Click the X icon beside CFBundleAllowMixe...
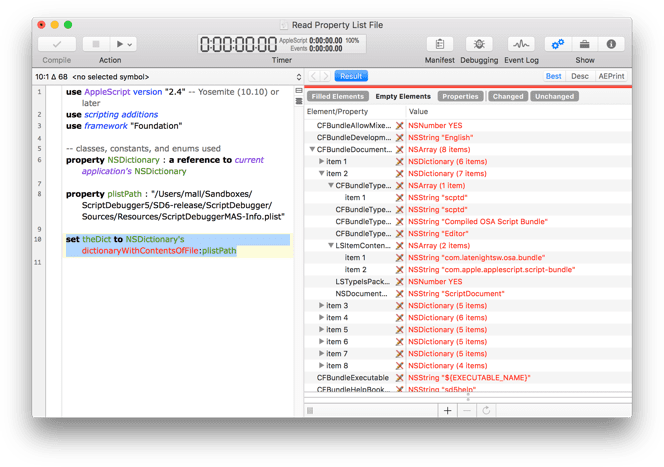The width and height of the screenshot is (664, 467). click(399, 126)
